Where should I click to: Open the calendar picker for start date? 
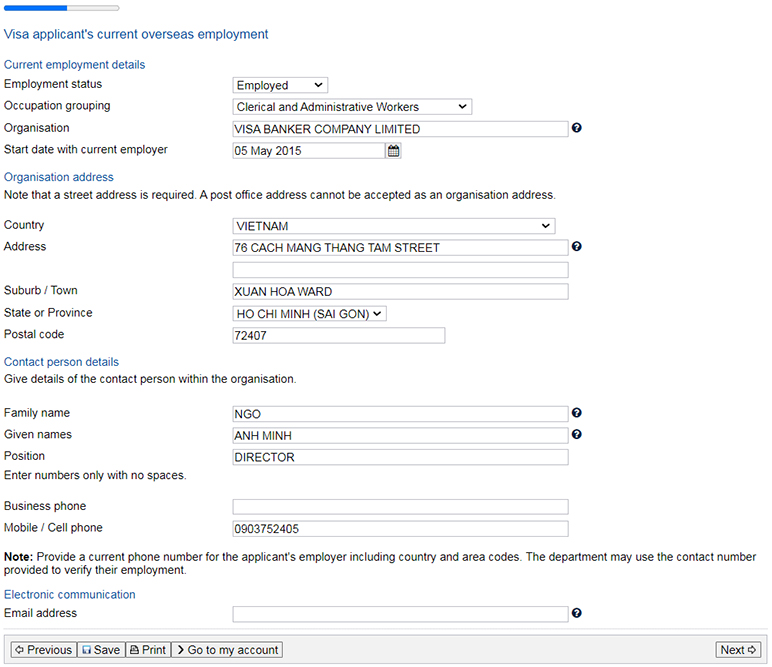[393, 151]
